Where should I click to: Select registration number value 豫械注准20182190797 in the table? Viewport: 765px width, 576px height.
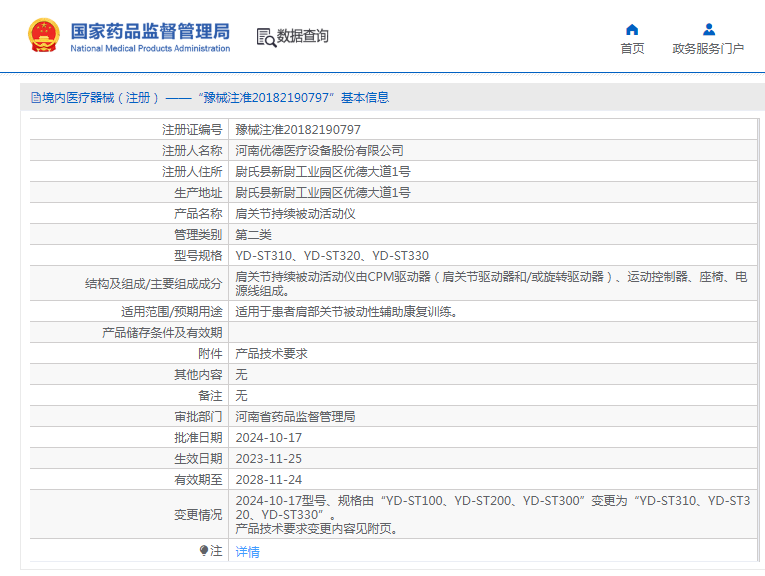(298, 130)
